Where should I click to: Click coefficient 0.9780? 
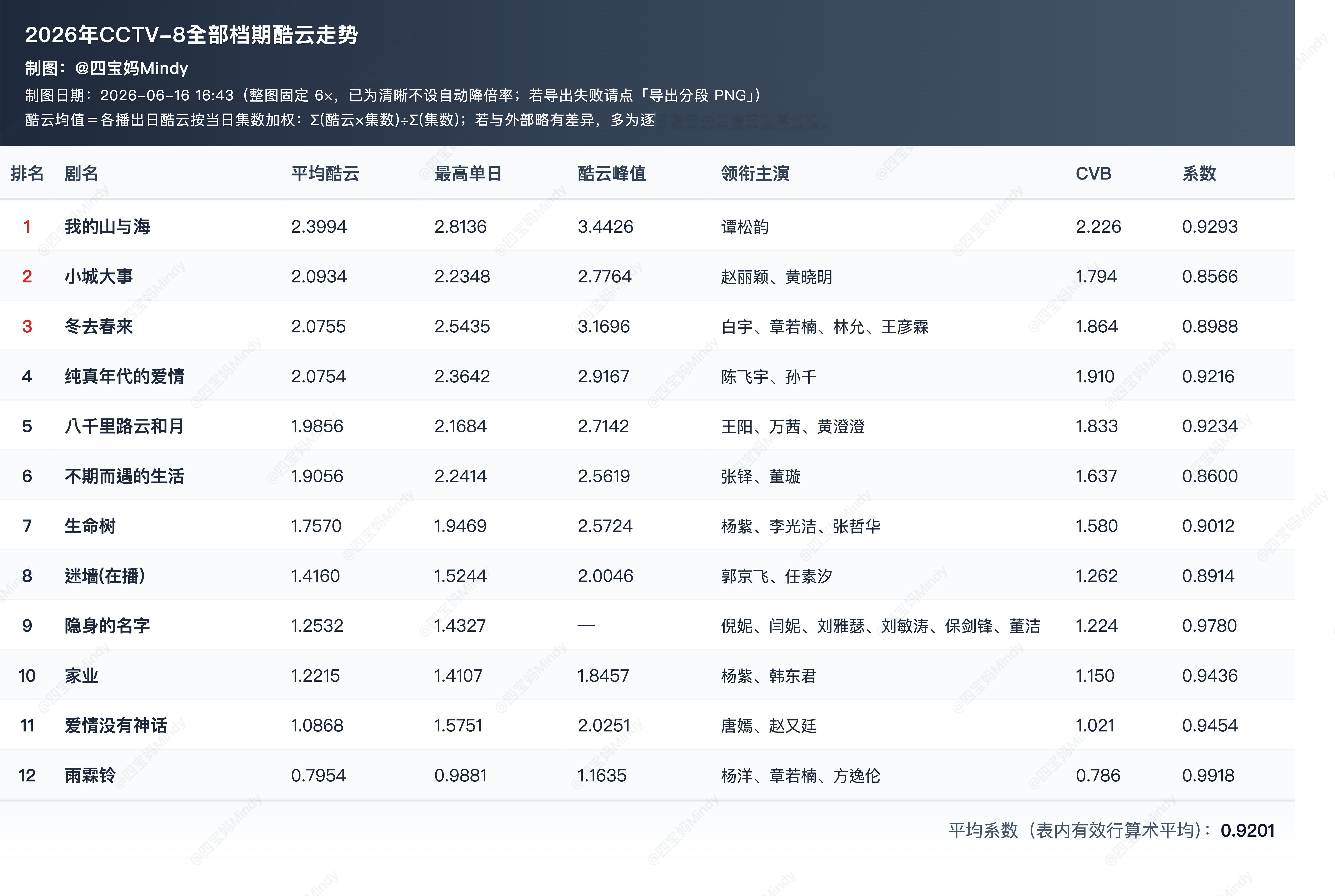click(1209, 626)
